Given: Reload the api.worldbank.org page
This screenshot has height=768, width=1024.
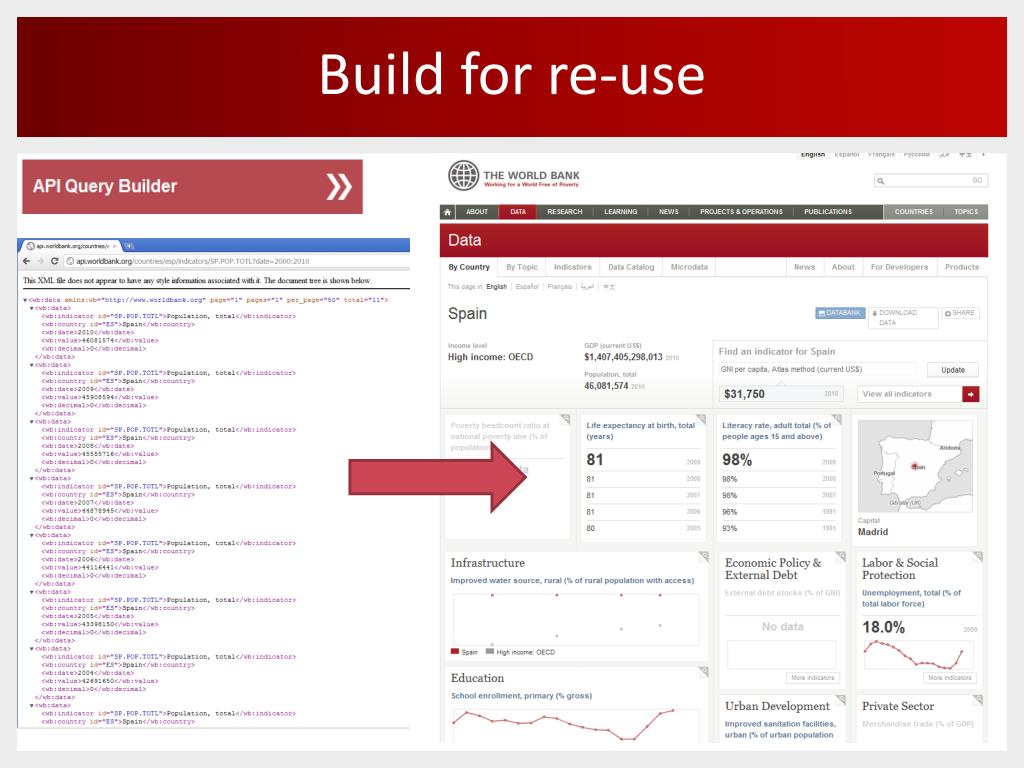Looking at the screenshot, I should click(x=55, y=261).
